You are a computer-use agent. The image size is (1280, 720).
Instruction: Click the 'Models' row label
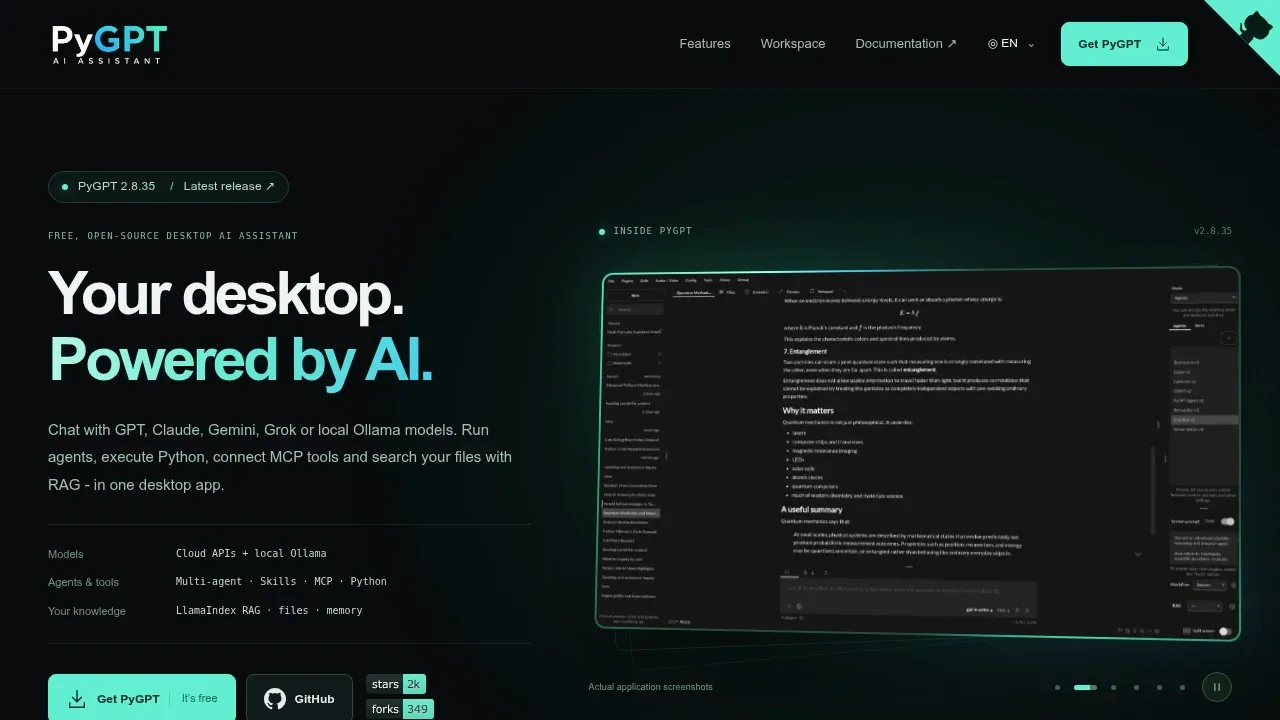click(66, 554)
